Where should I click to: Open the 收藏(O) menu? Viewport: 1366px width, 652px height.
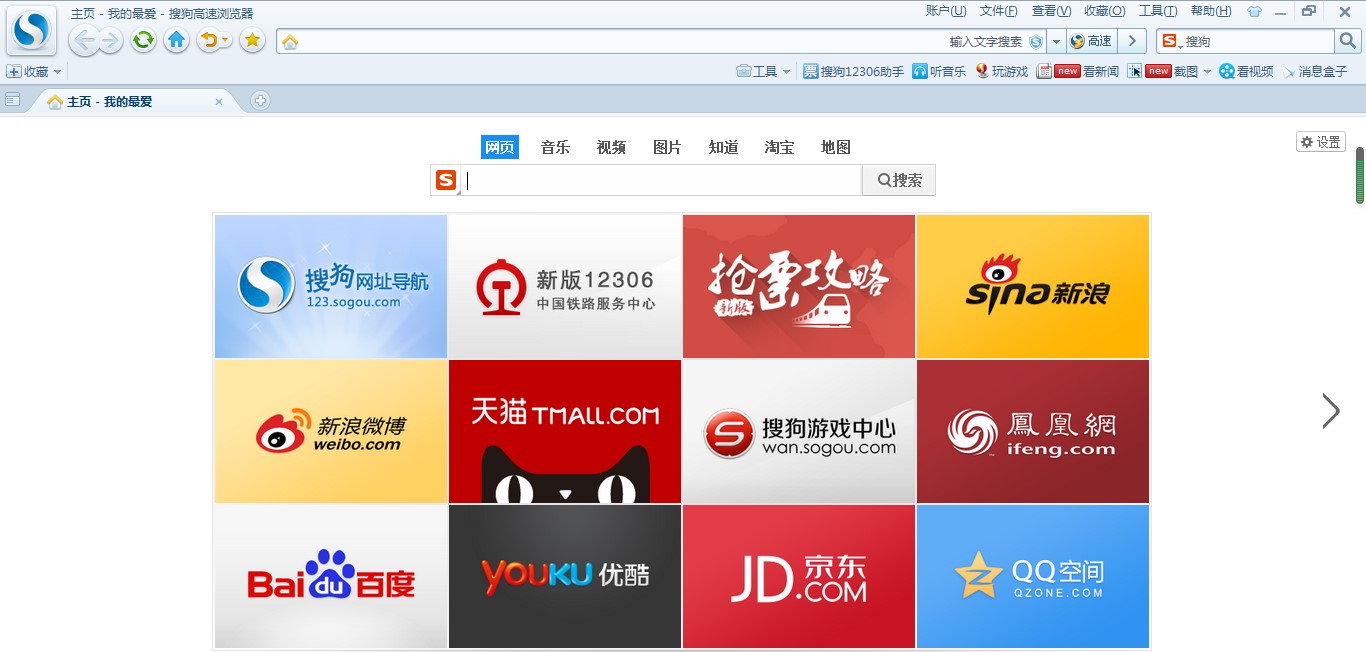[1105, 11]
